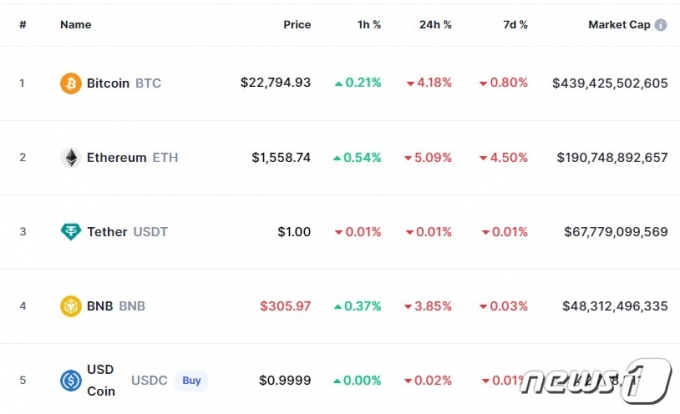Sort by the 1h % column header
The width and height of the screenshot is (680, 414).
369,25
